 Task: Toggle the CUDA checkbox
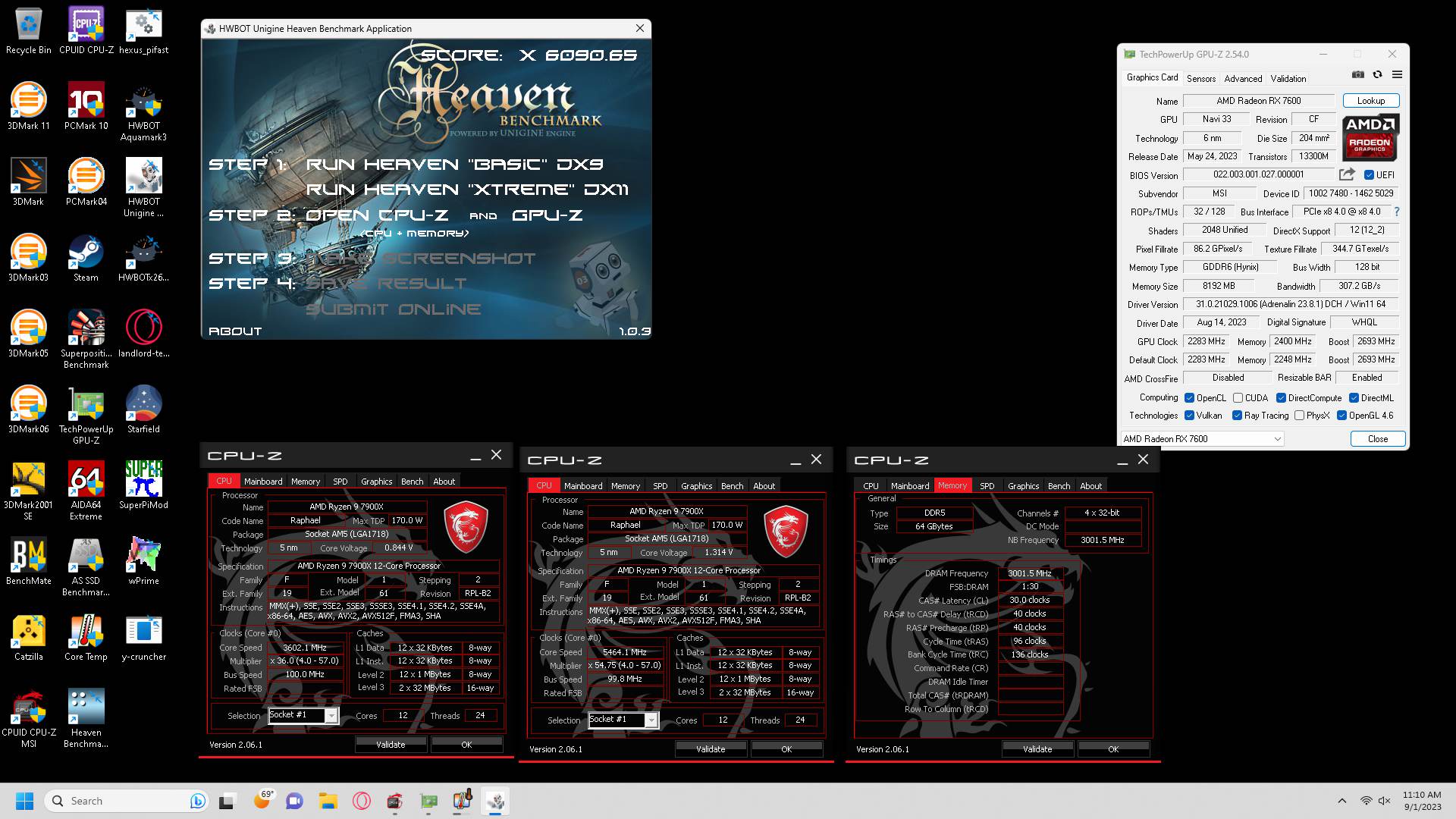pos(1238,398)
